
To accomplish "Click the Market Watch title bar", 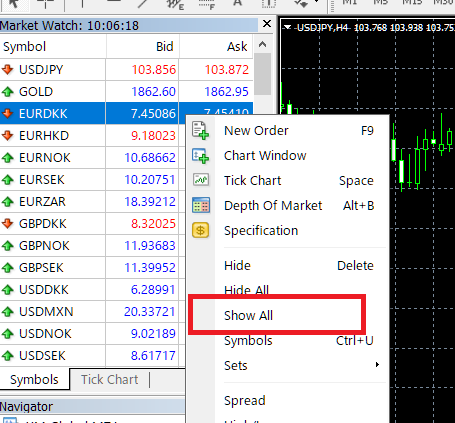I will (129, 25).
